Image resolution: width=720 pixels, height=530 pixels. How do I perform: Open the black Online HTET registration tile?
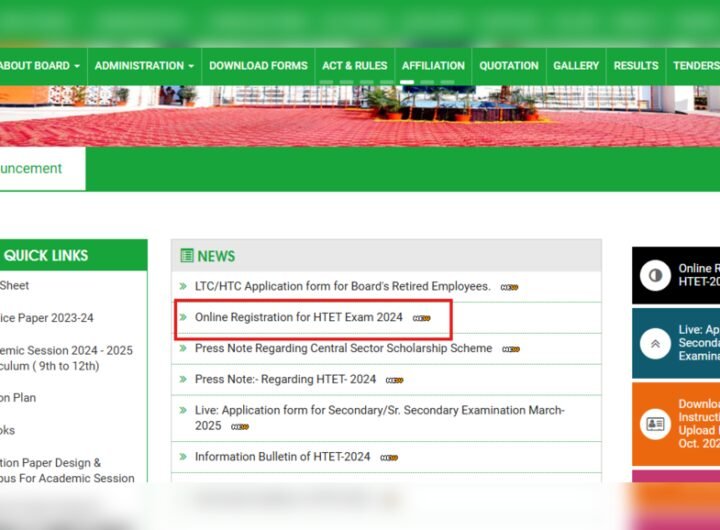point(676,276)
